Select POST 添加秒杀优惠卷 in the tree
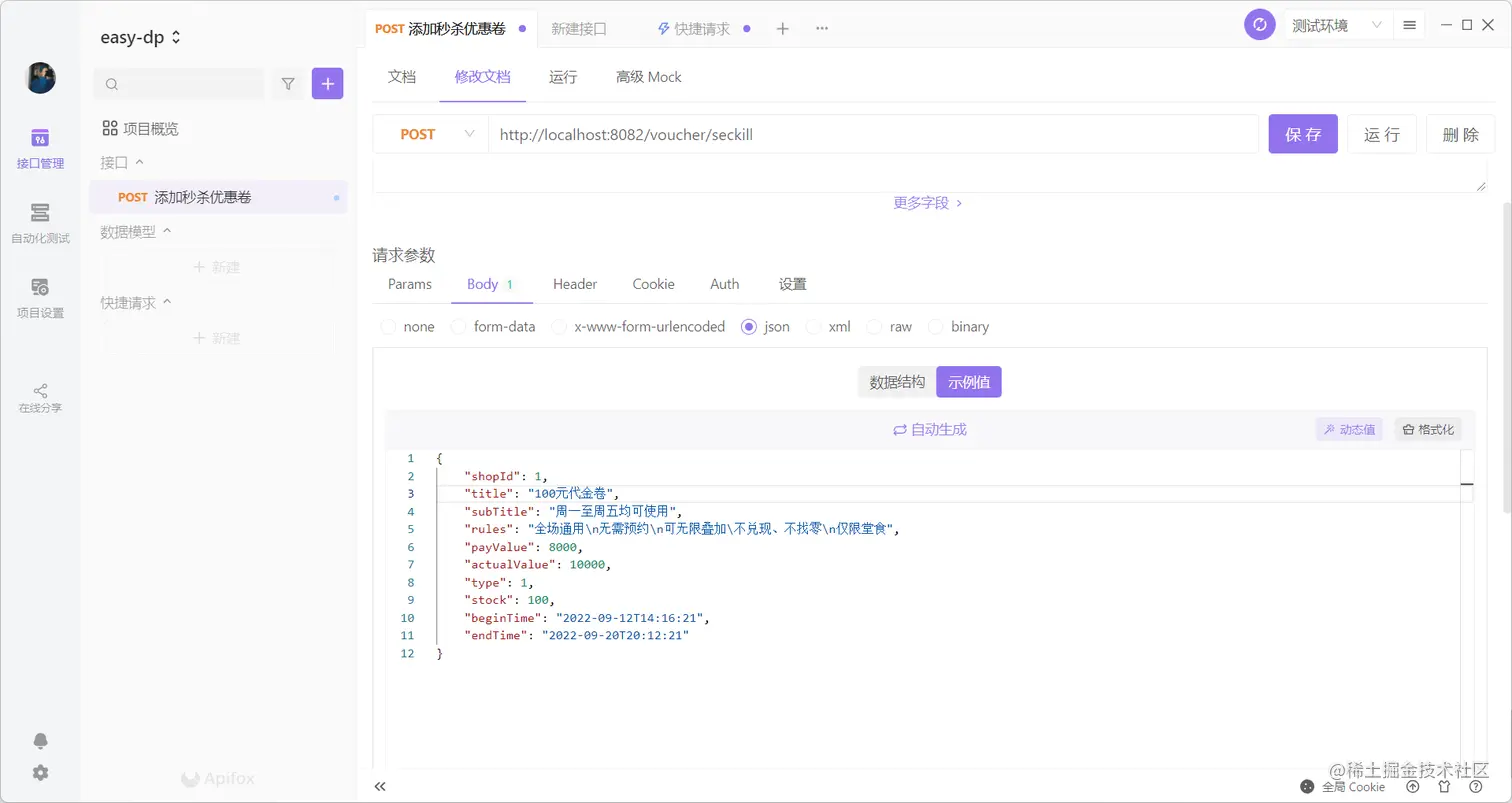 (x=218, y=197)
